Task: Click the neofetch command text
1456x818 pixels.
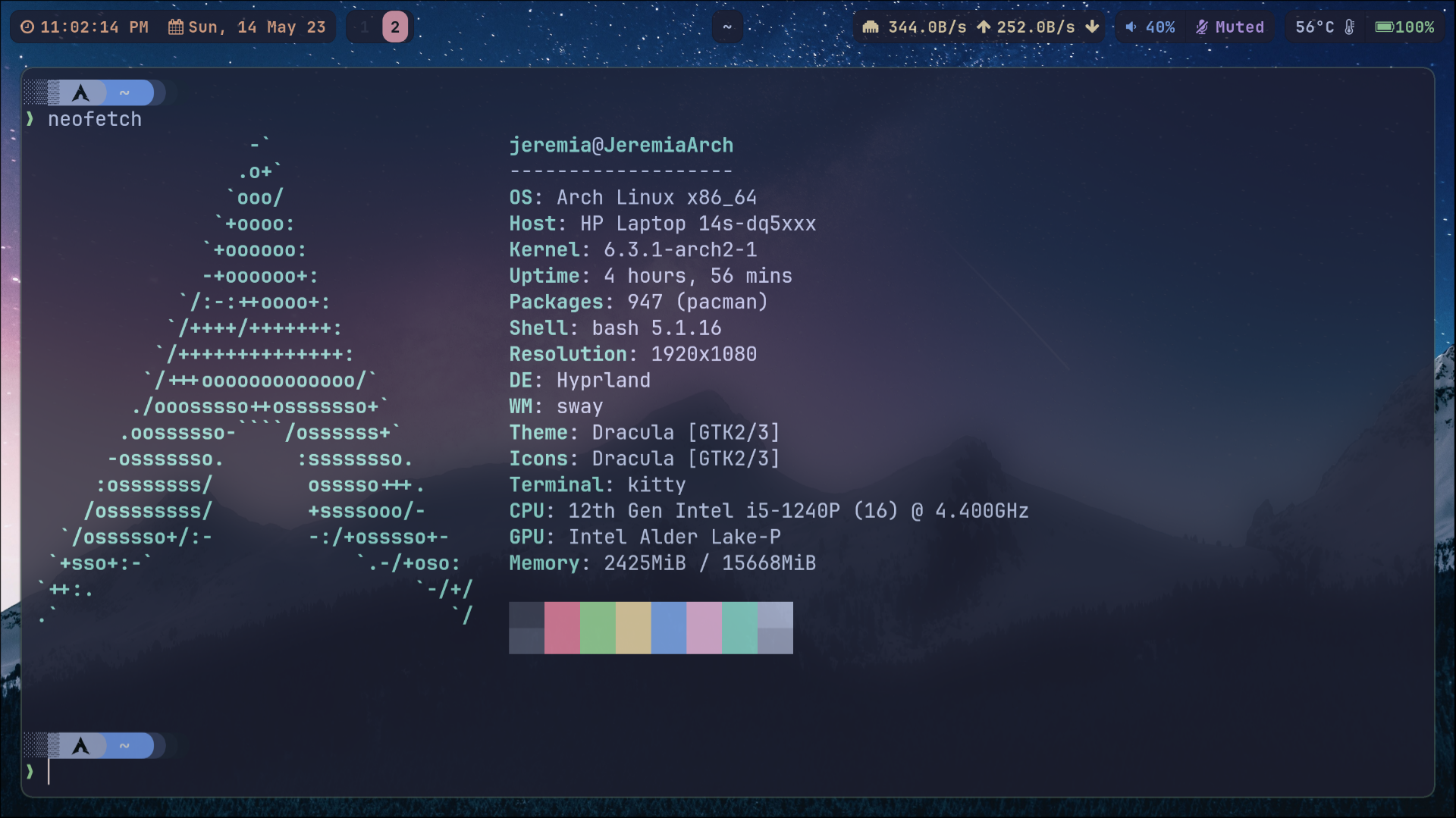Action: [95, 119]
